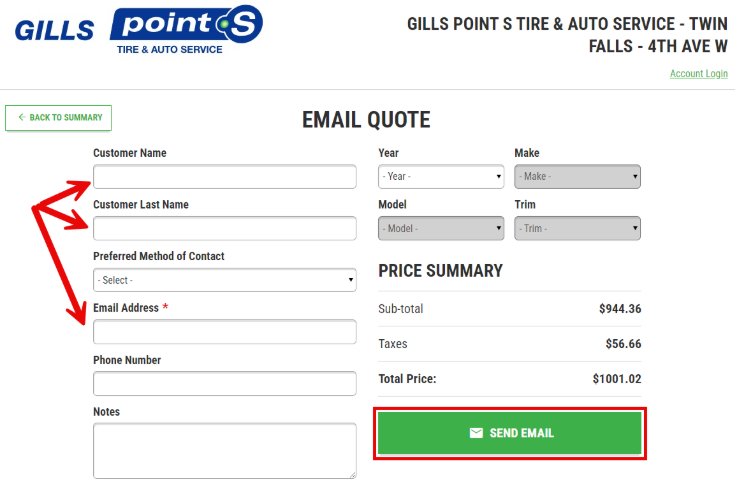
Task: Open the Make dropdown
Action: coord(578,177)
